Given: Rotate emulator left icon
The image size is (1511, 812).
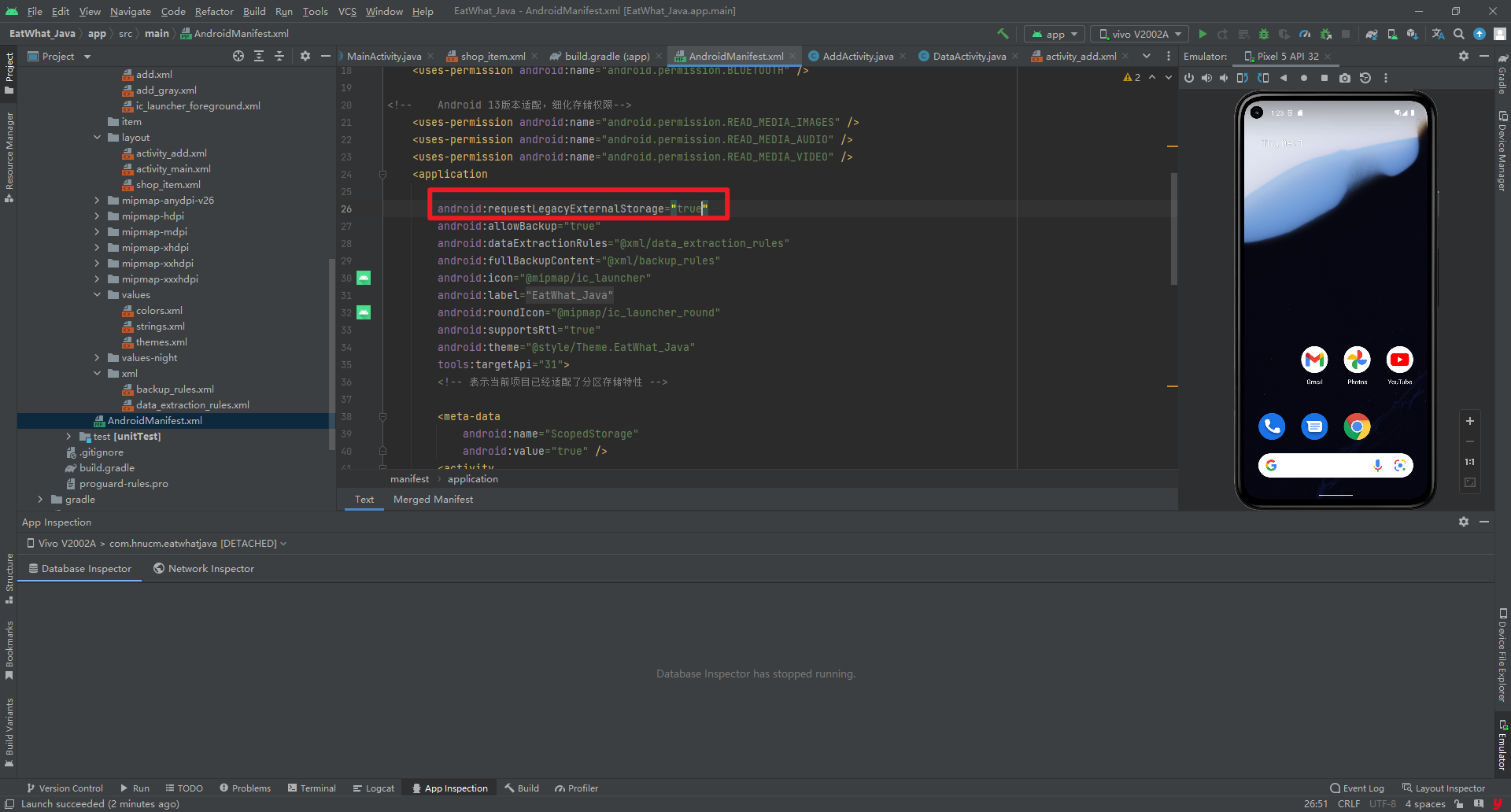Looking at the screenshot, I should 1243,78.
